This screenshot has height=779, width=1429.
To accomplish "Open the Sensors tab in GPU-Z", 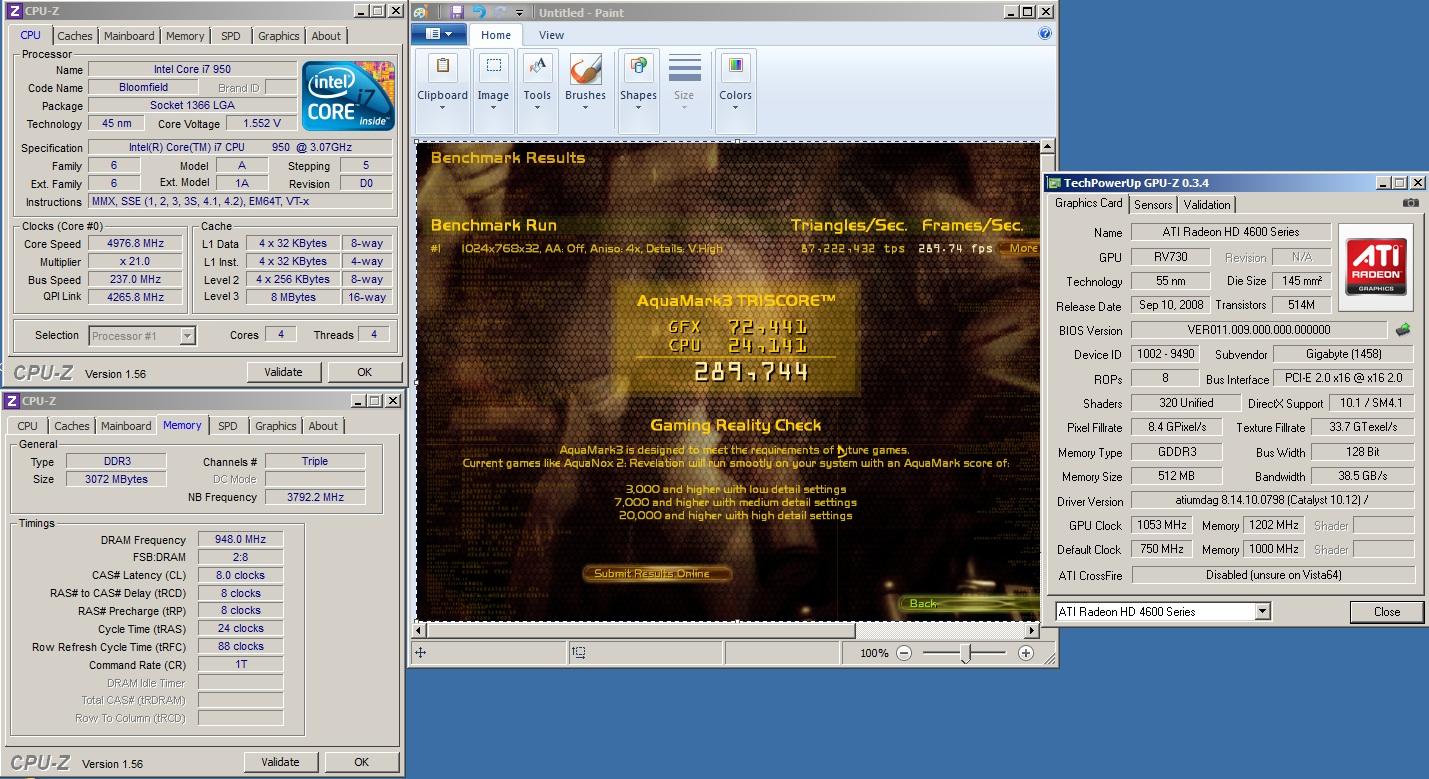I will click(x=1152, y=204).
